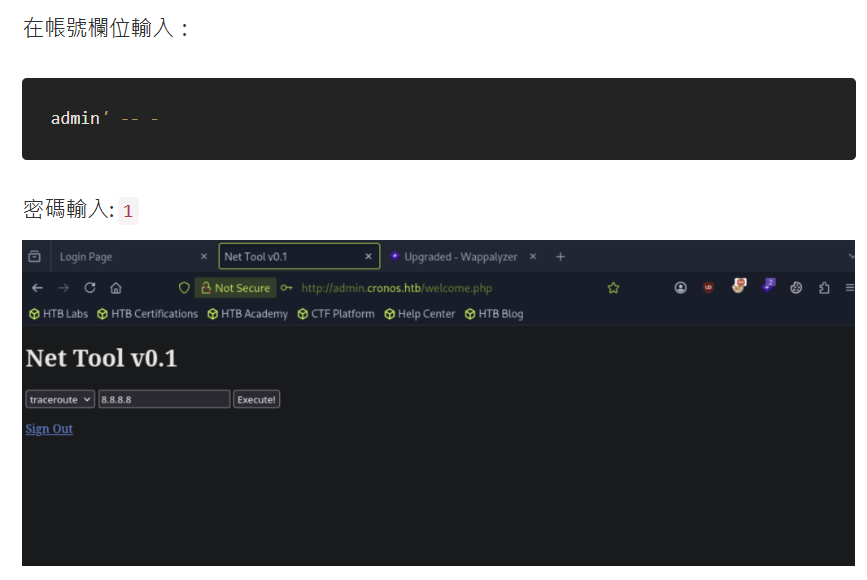Click the tracking protection shield icon
The height and width of the screenshot is (580, 867).
click(184, 288)
